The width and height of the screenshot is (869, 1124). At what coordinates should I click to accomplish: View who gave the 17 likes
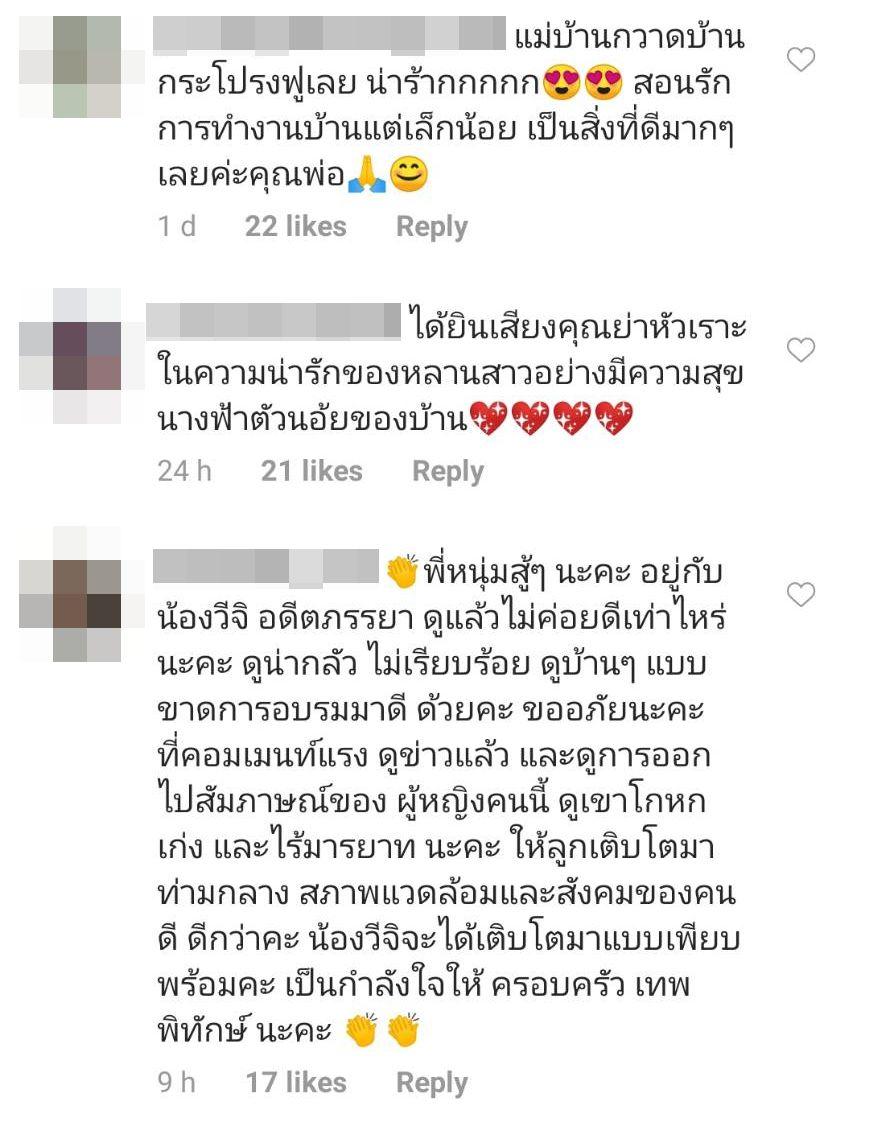click(295, 1083)
